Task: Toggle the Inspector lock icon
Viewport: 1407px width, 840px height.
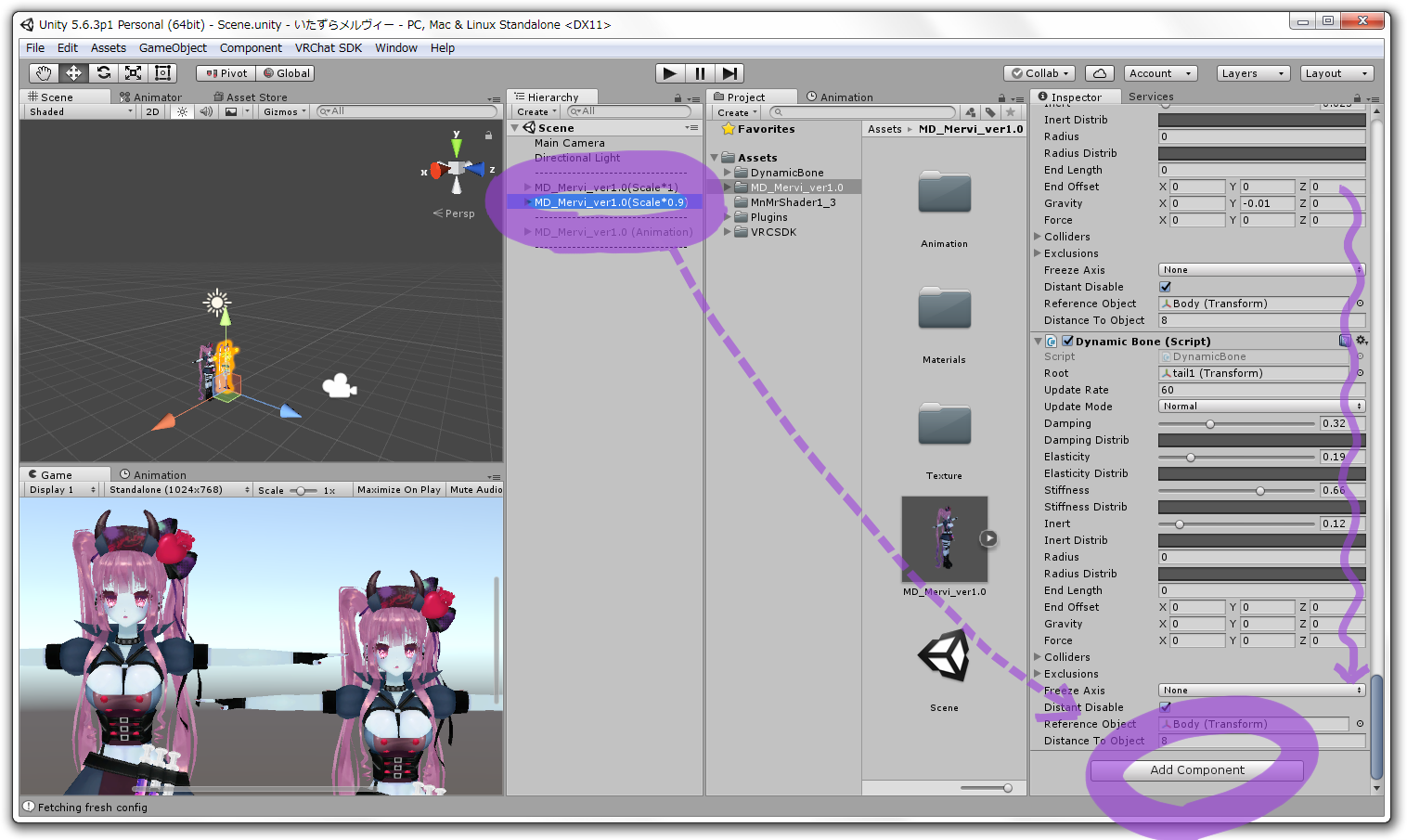Action: point(1357,97)
